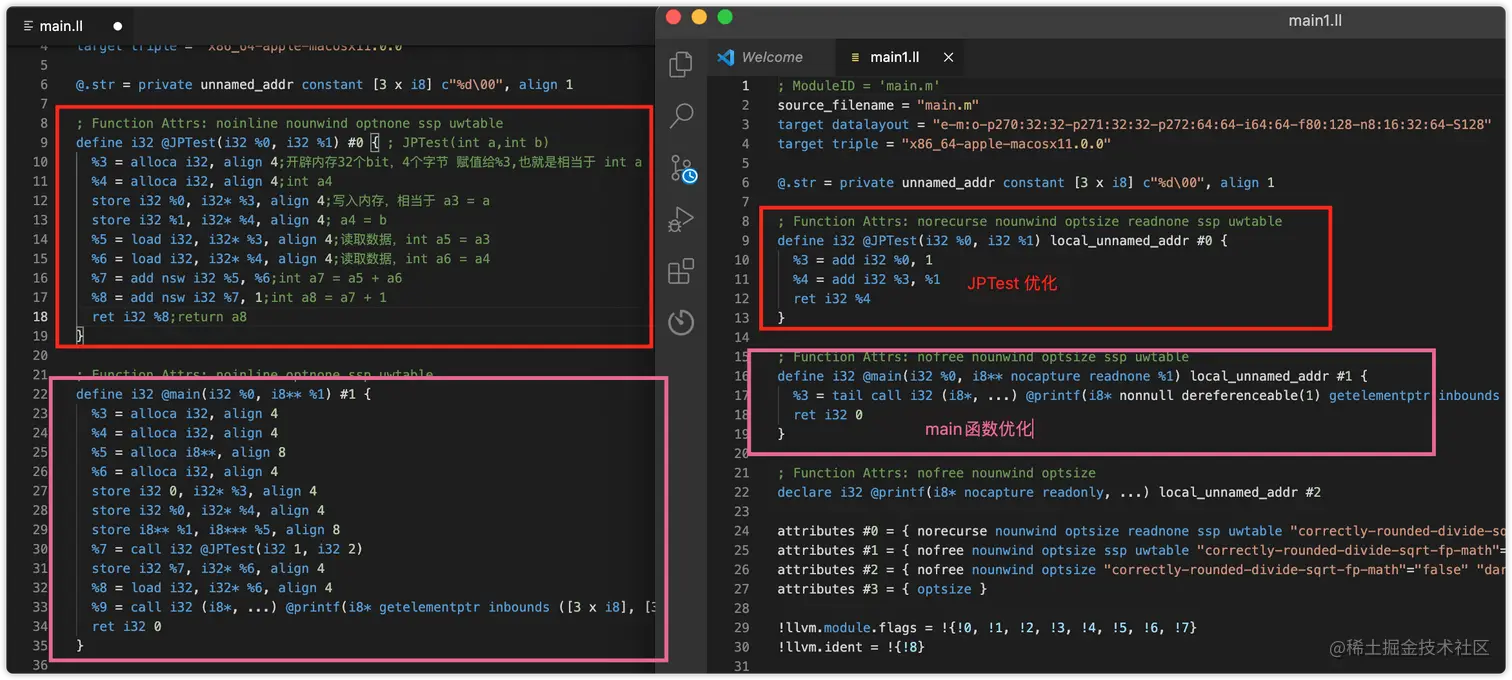1512x680 pixels.
Task: Click @.str constant line in main.ll
Action: [x=324, y=85]
